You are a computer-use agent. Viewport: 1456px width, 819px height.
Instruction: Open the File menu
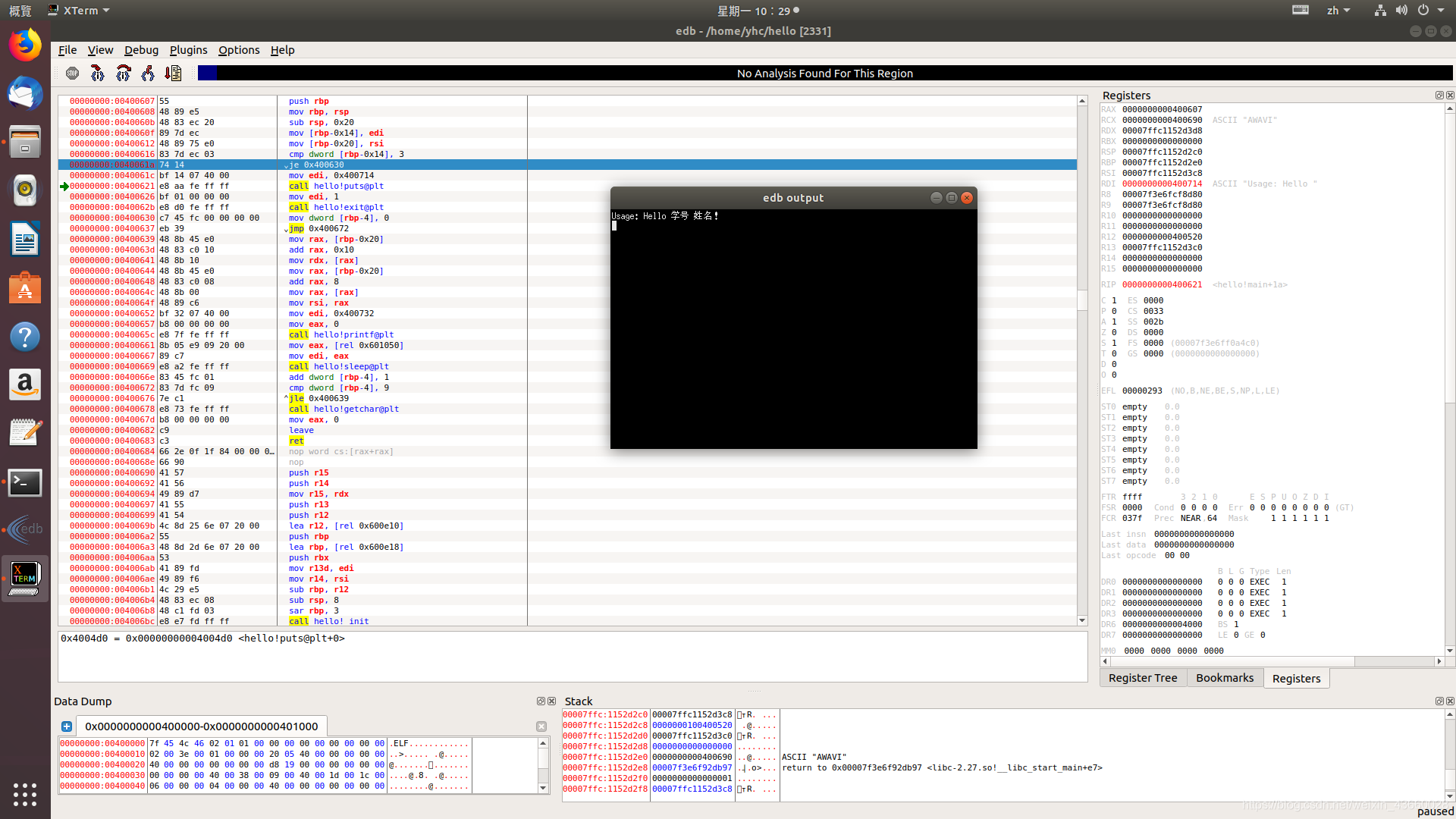67,50
